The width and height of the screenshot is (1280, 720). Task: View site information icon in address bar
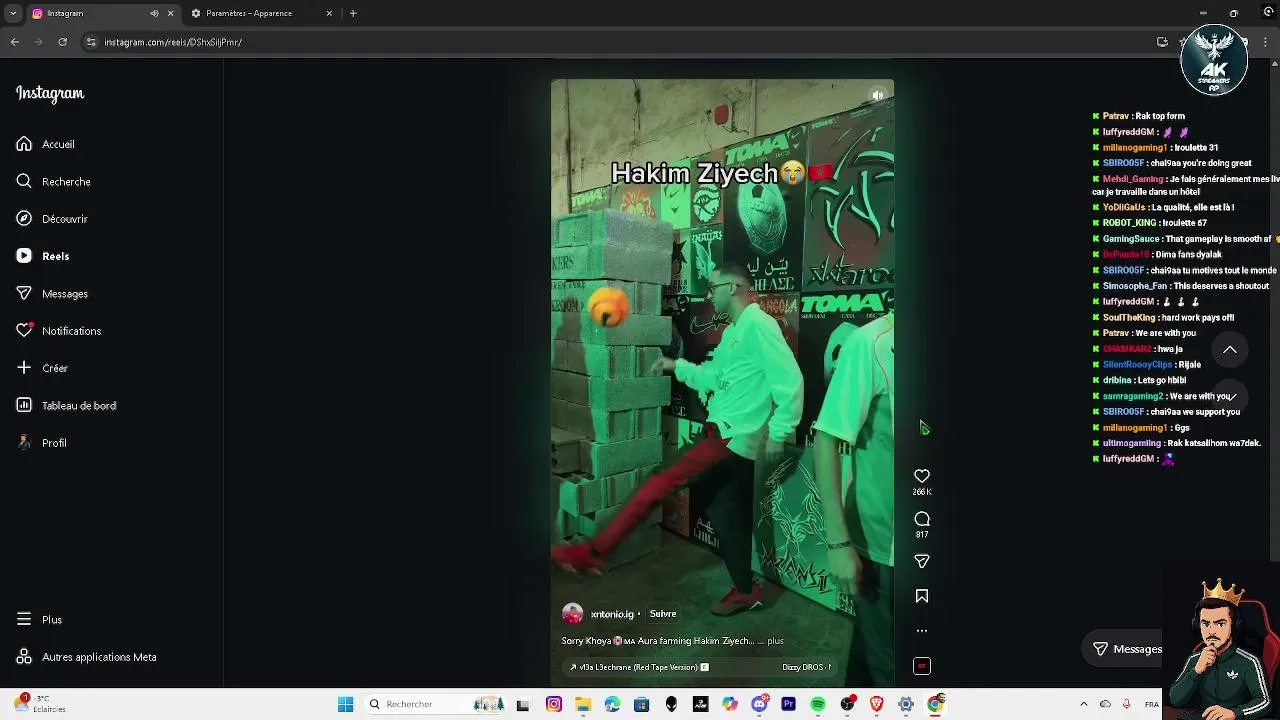click(x=91, y=42)
